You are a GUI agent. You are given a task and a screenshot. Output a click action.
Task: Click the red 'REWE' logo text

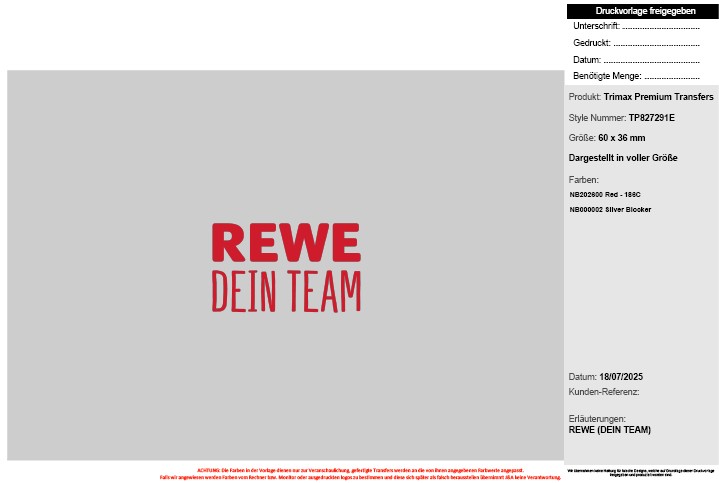point(286,243)
